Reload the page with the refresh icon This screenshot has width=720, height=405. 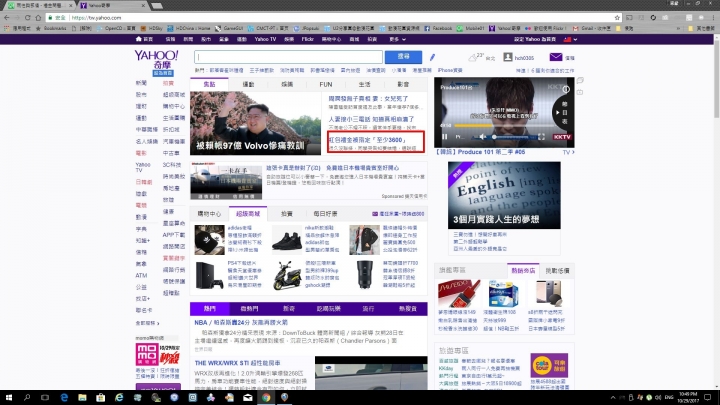(28, 17)
